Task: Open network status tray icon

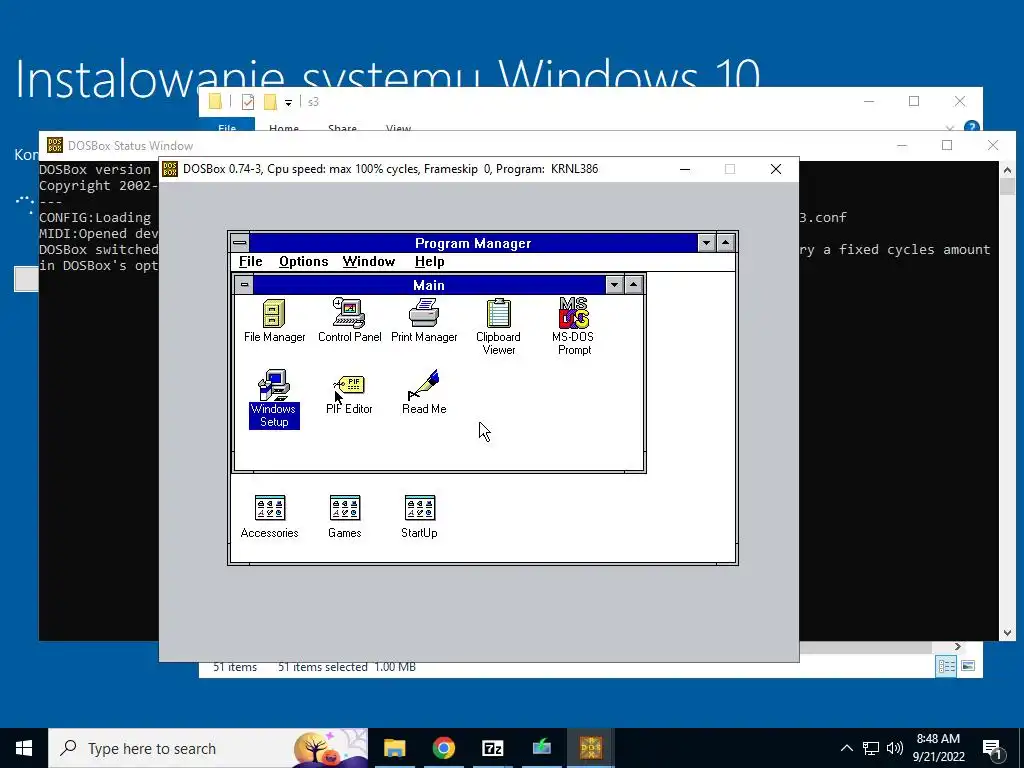Action: (x=871, y=748)
